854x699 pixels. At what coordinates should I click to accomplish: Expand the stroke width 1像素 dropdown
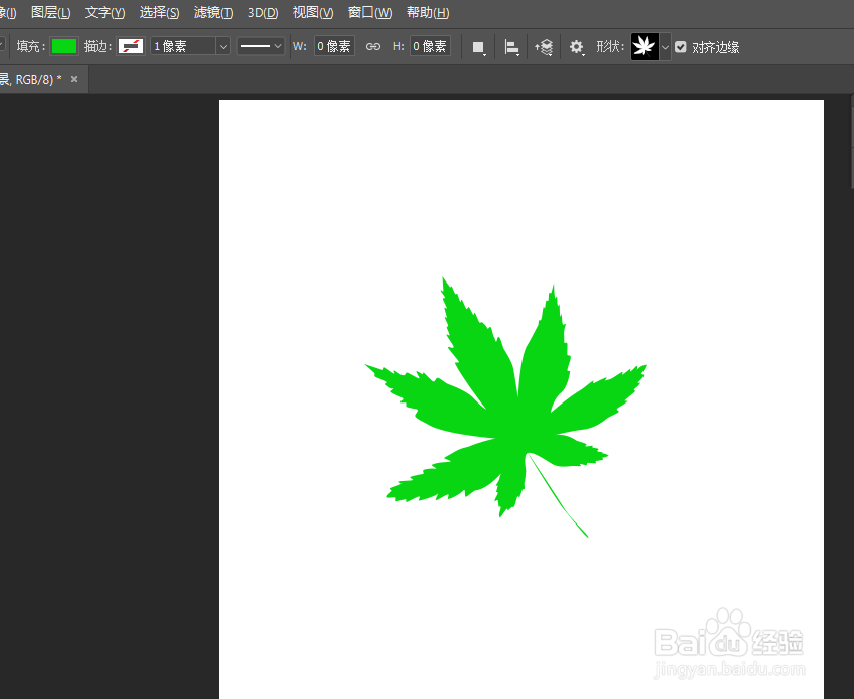[x=222, y=46]
